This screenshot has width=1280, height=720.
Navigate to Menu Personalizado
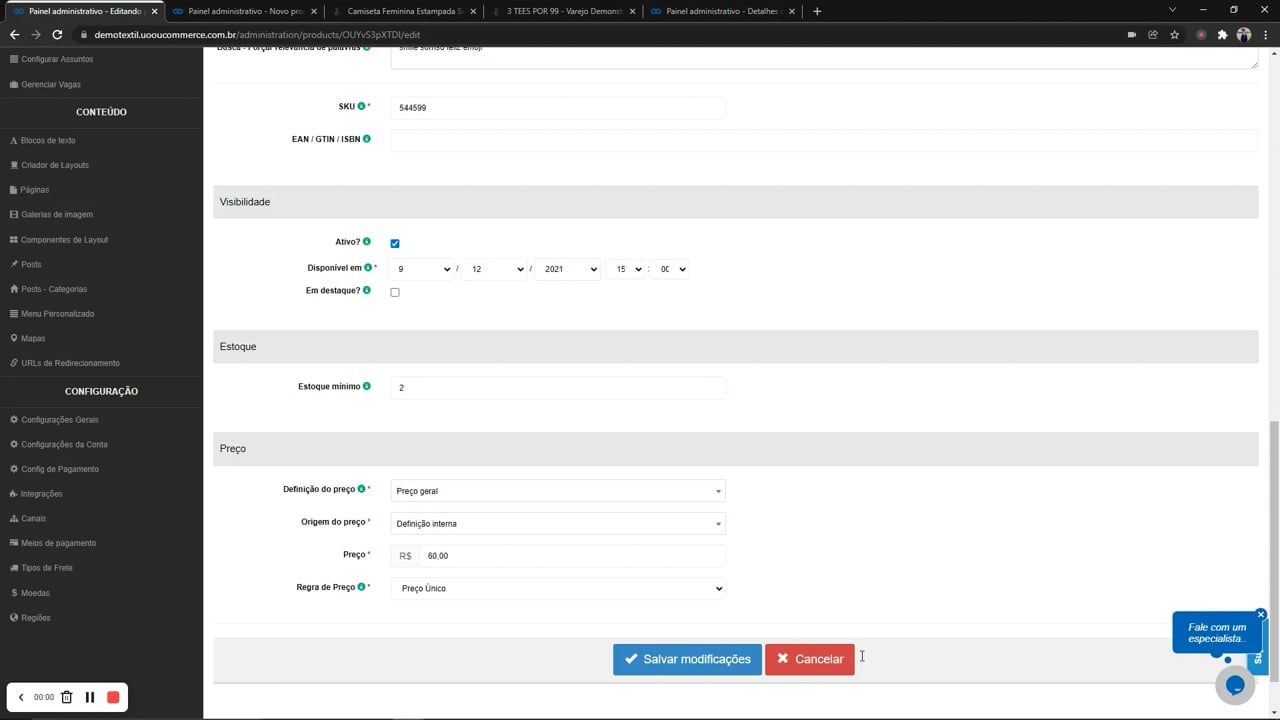pos(57,313)
